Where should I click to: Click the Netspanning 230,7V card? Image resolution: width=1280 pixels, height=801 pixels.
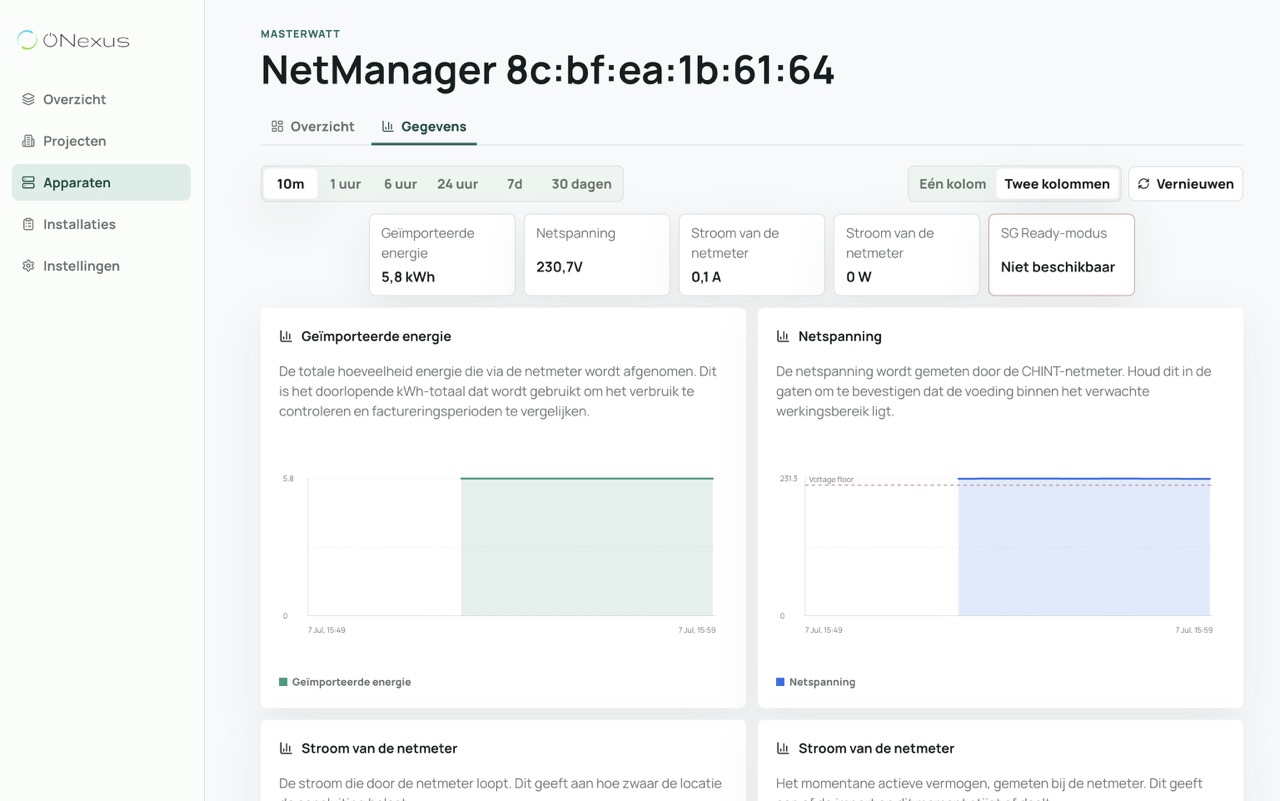tap(597, 255)
